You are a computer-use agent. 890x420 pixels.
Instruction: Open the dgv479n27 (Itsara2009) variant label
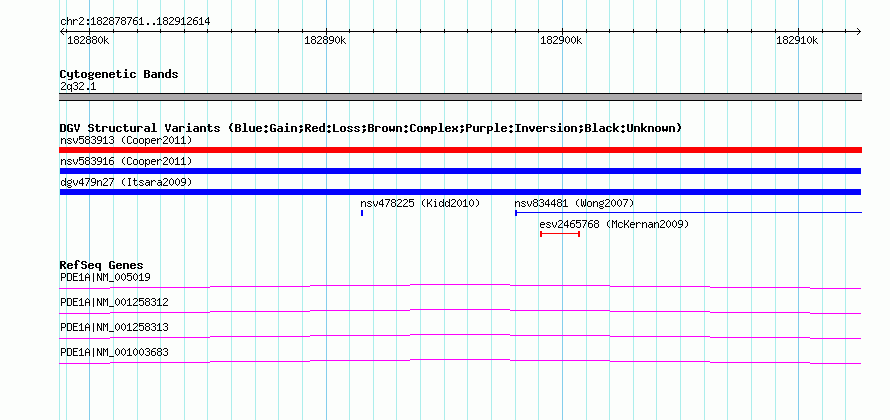pos(126,183)
